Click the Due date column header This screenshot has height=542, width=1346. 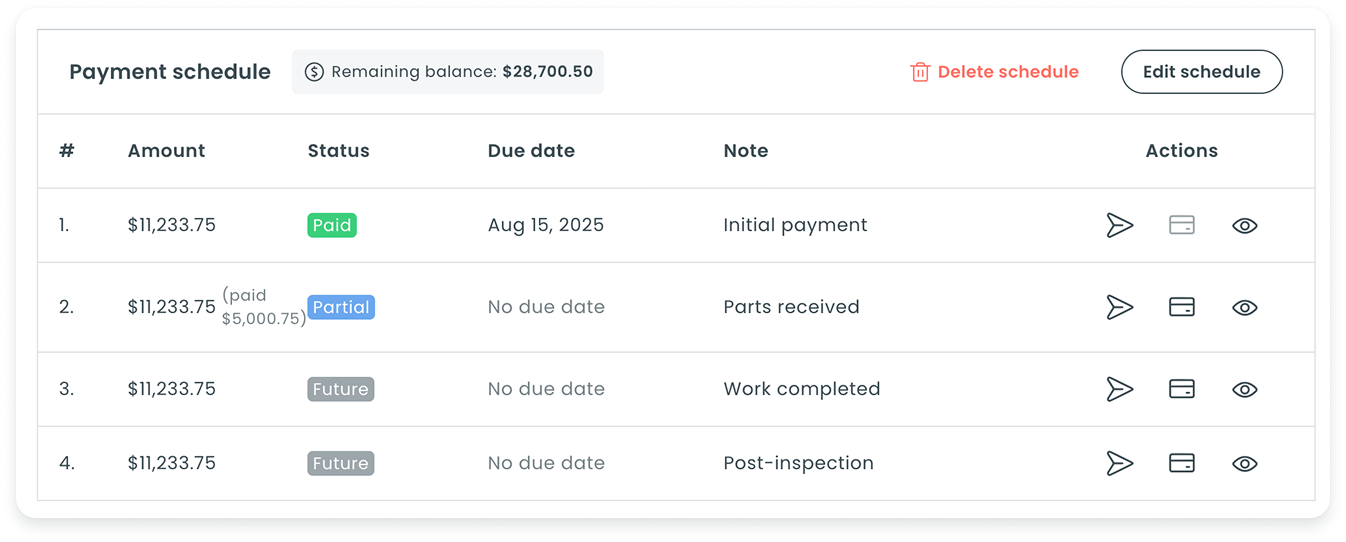pos(531,151)
